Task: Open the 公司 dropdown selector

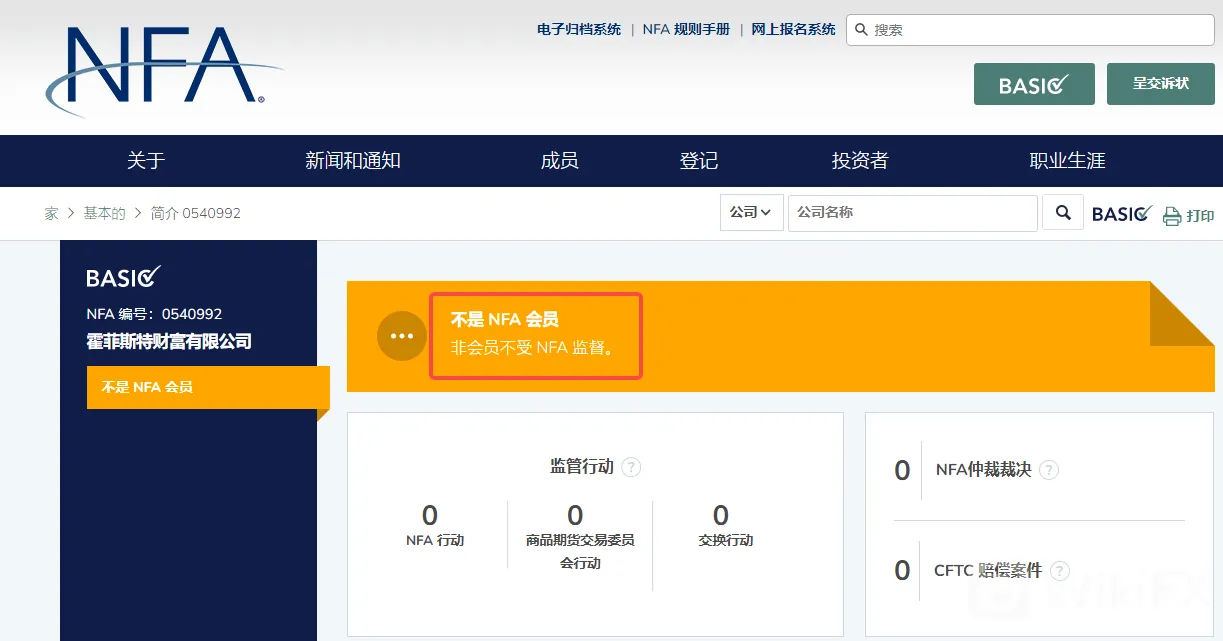Action: [751, 213]
